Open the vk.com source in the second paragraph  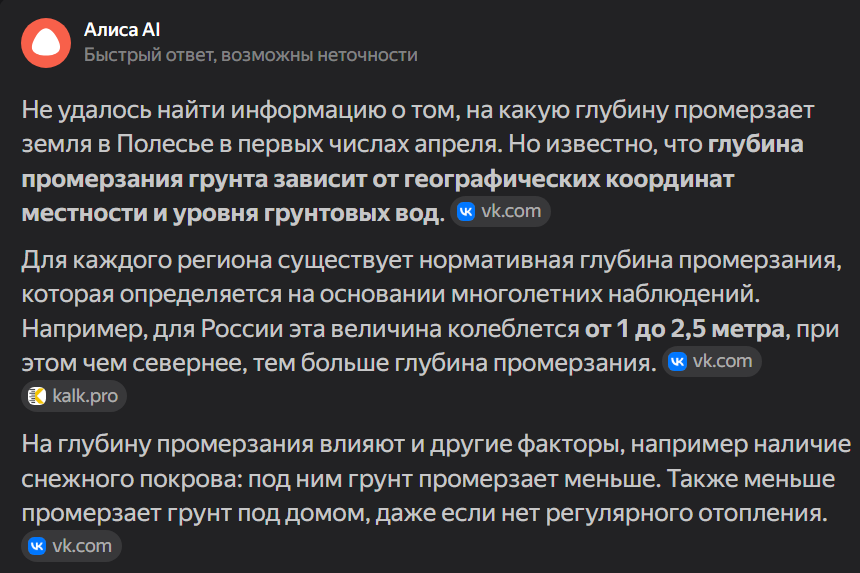click(712, 361)
